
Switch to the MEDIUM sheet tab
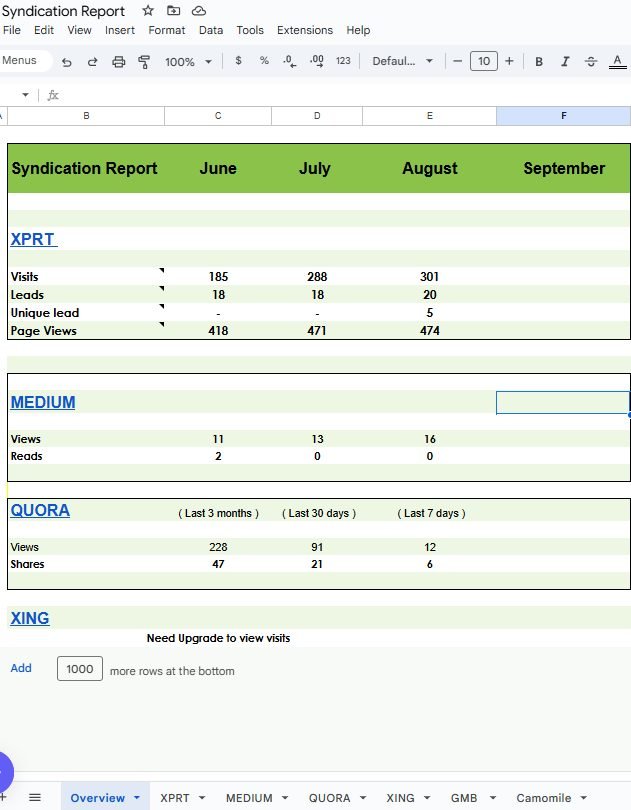249,798
